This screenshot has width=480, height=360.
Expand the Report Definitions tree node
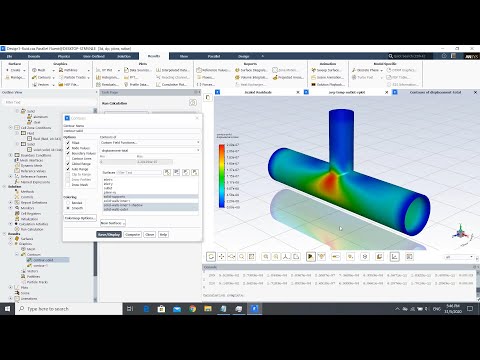point(11,203)
